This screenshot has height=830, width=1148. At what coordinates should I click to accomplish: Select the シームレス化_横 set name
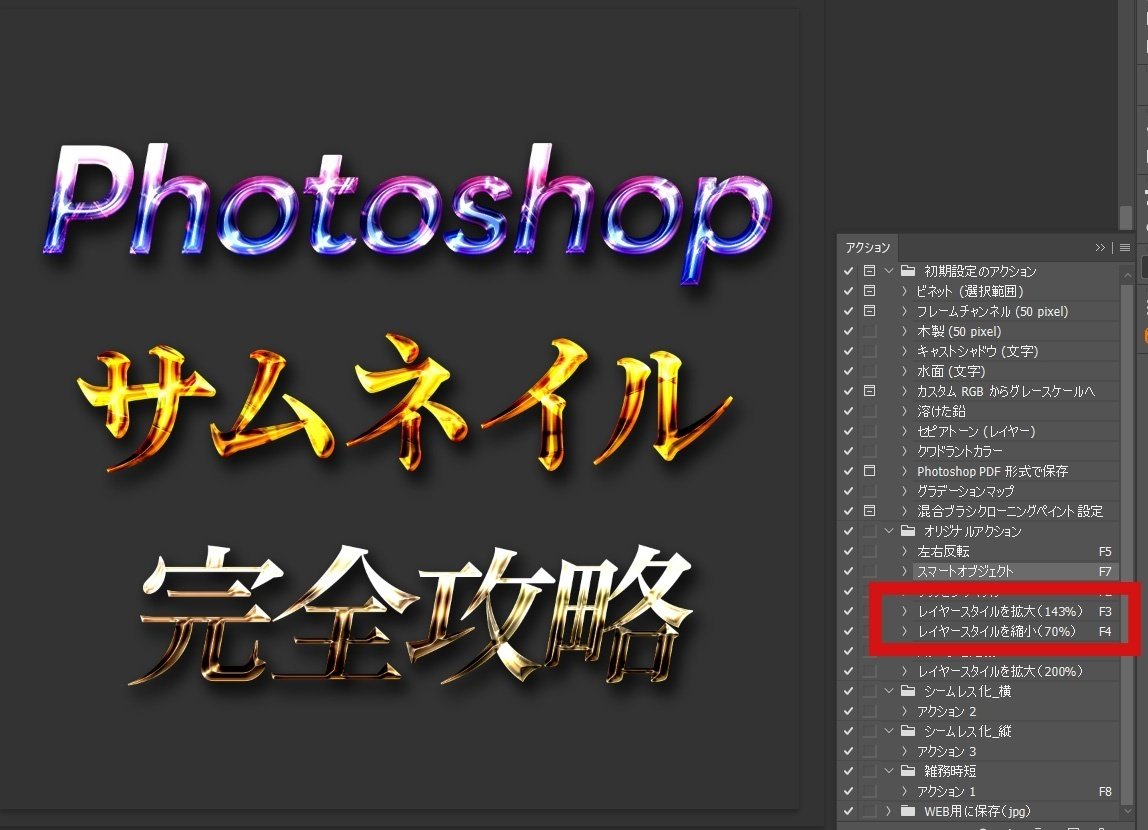(967, 691)
